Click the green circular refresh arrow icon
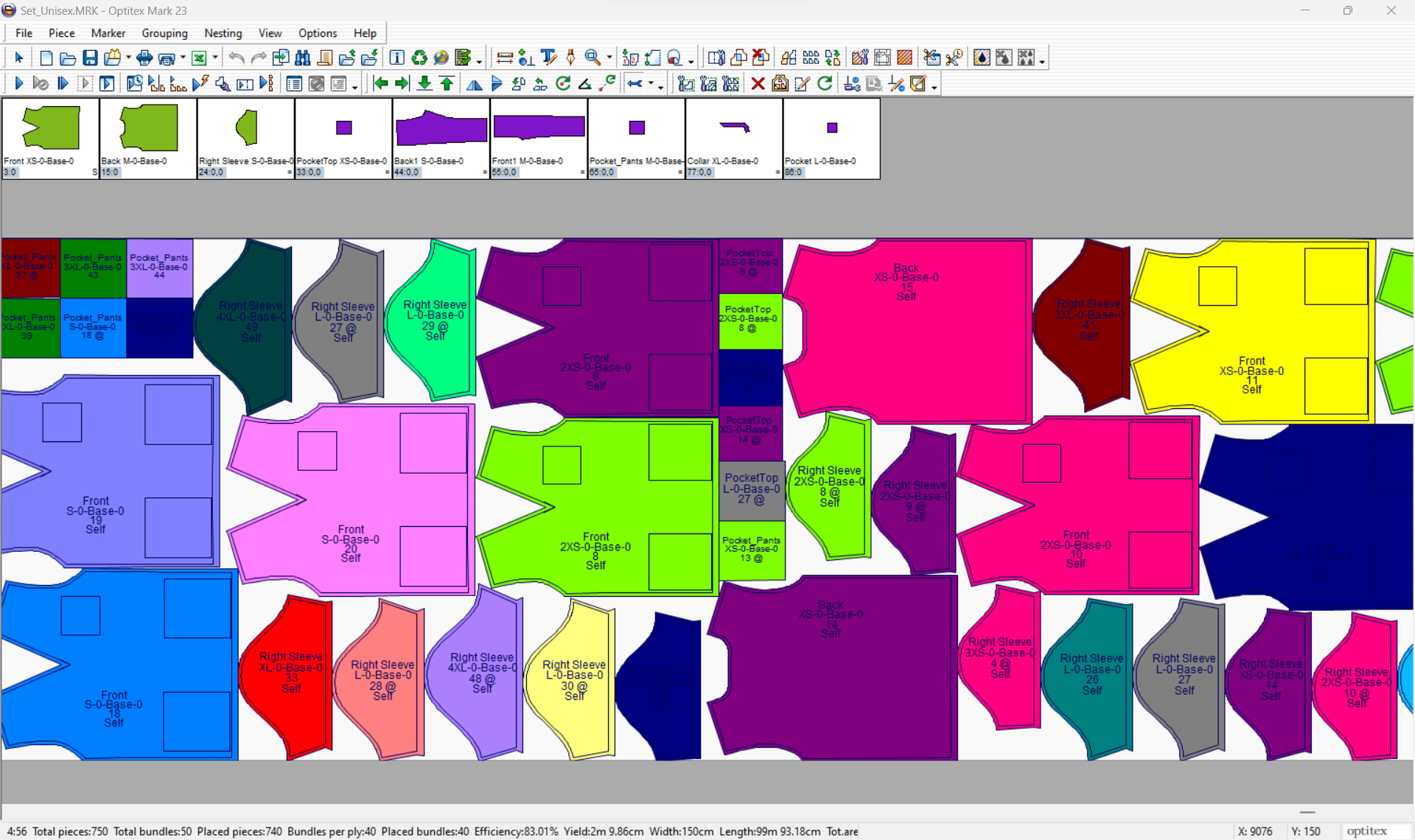This screenshot has height=840, width=1415. point(825,84)
